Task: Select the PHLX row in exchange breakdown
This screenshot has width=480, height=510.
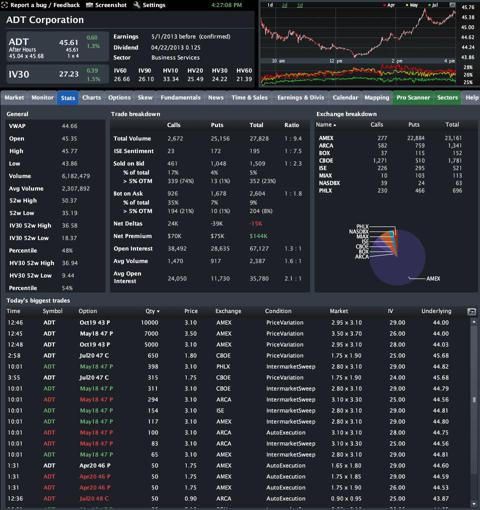Action: pos(390,191)
